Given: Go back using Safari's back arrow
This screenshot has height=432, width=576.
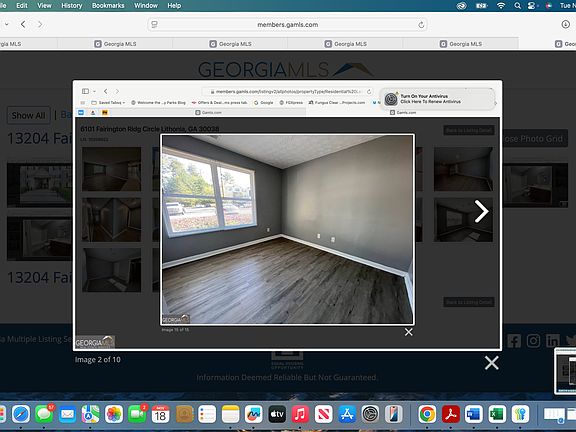Looking at the screenshot, I should [x=23, y=24].
